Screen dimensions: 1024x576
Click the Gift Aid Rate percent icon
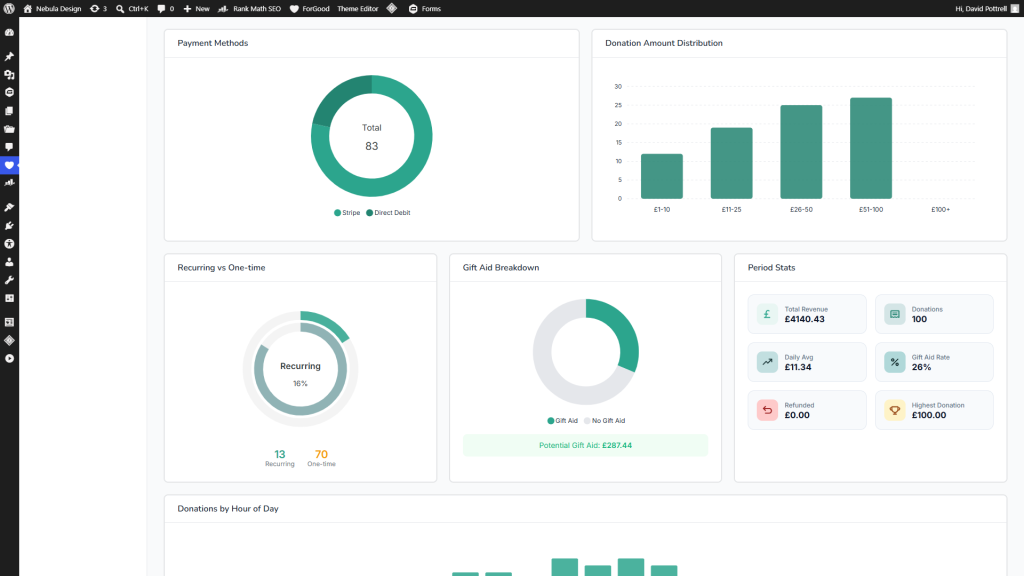click(895, 362)
